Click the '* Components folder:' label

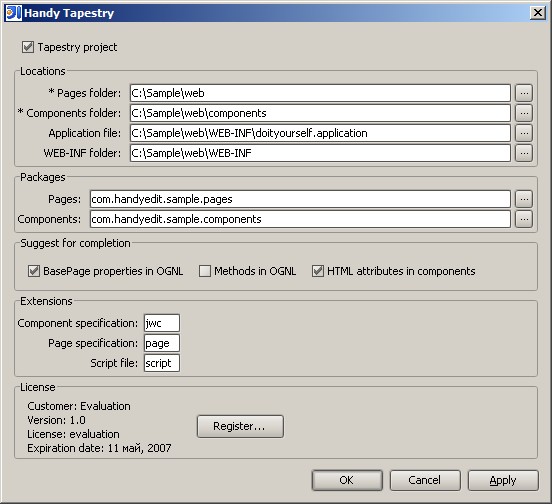click(x=69, y=113)
